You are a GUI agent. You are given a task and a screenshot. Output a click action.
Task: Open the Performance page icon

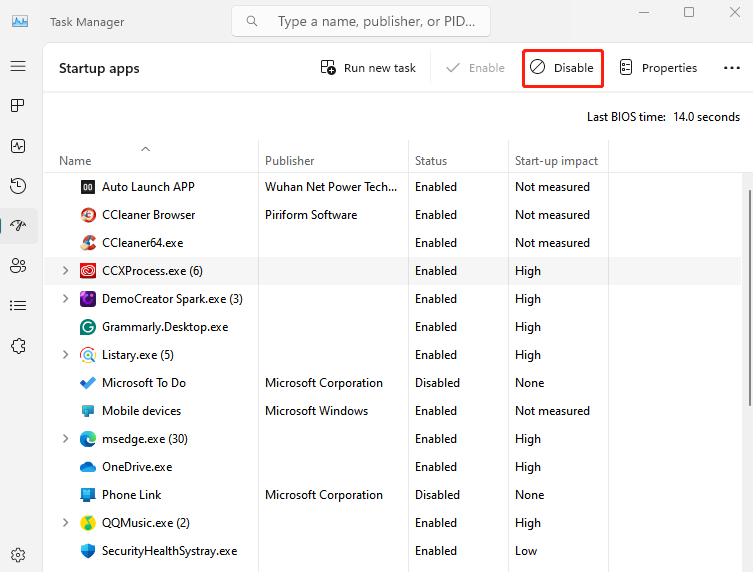(18, 146)
